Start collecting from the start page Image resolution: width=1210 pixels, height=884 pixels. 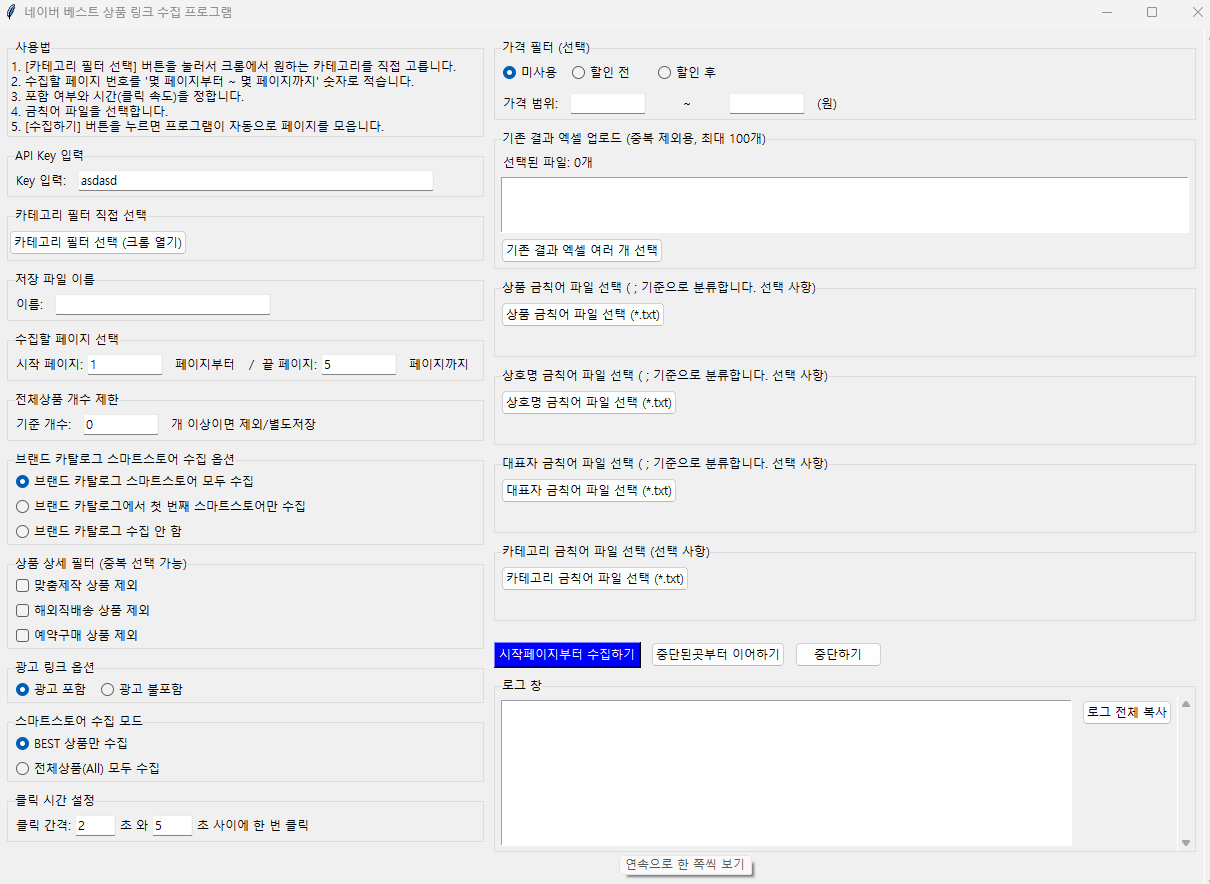567,654
